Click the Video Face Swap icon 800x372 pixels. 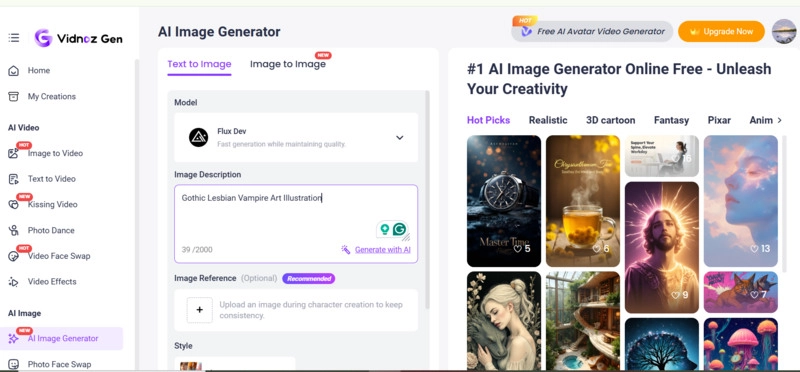tap(13, 256)
